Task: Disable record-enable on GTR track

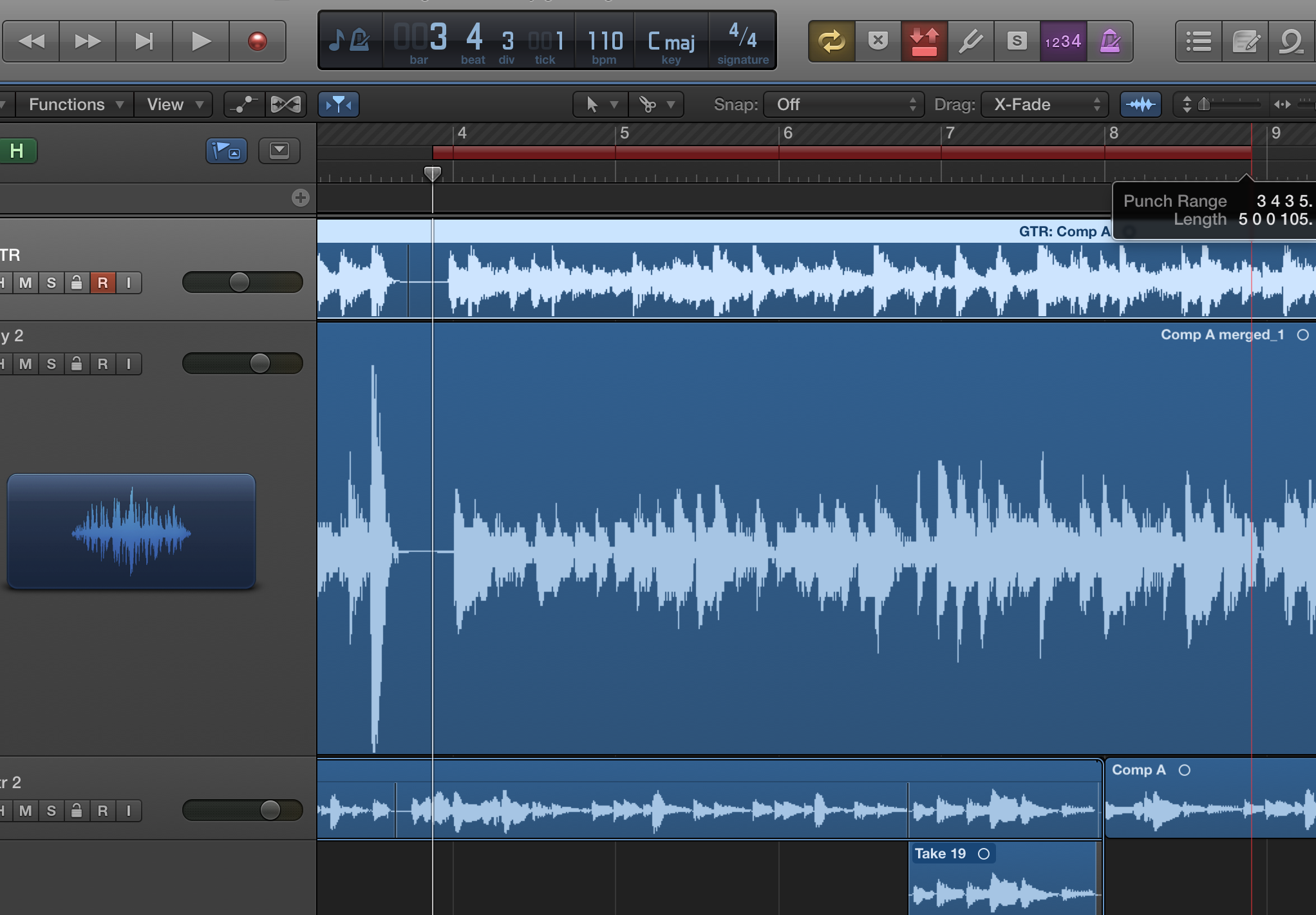Action: pyautogui.click(x=102, y=283)
